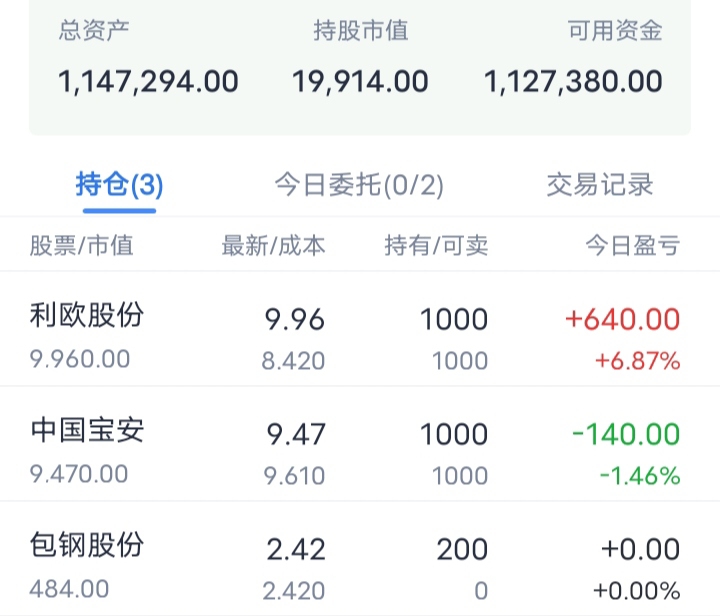
Task: Select the -140.00 loss for 中国宝安
Action: click(625, 435)
